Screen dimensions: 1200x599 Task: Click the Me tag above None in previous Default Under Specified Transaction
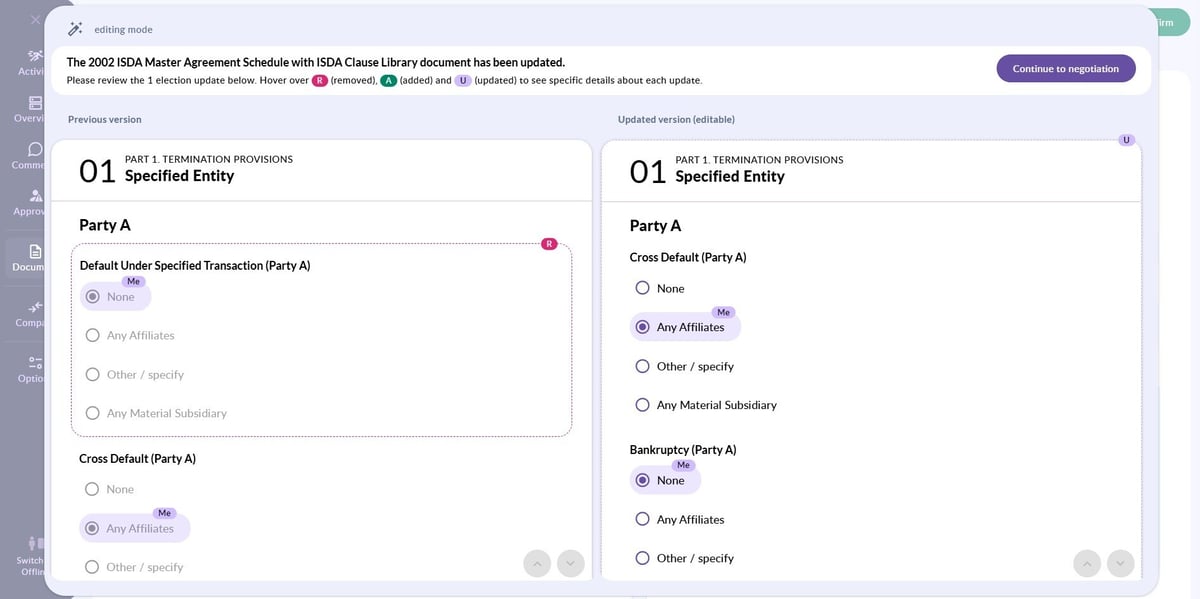tap(133, 281)
